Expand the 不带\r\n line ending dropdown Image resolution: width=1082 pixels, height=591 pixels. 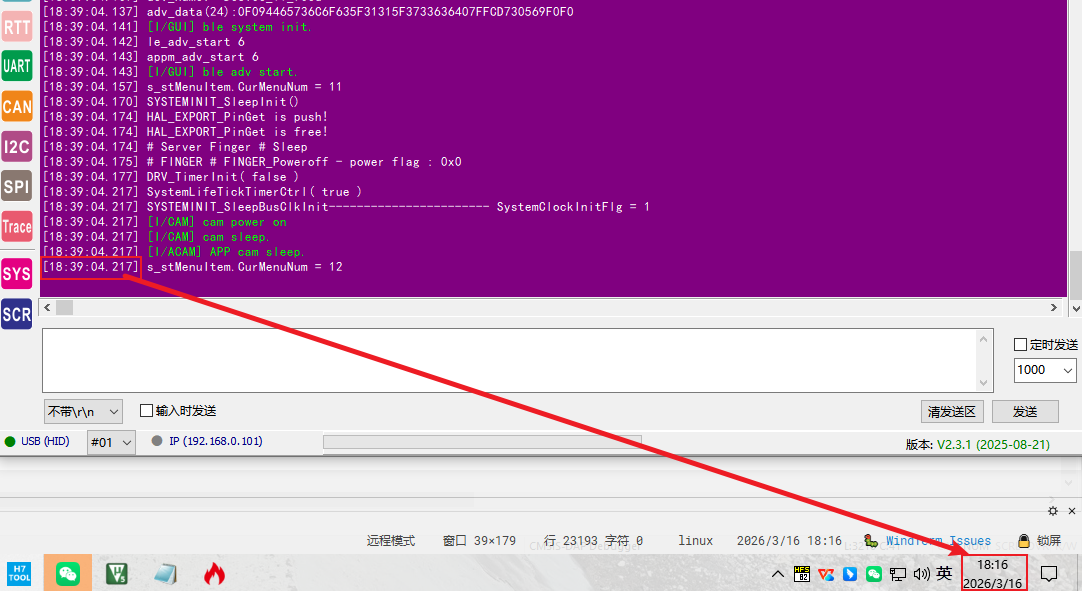[83, 411]
